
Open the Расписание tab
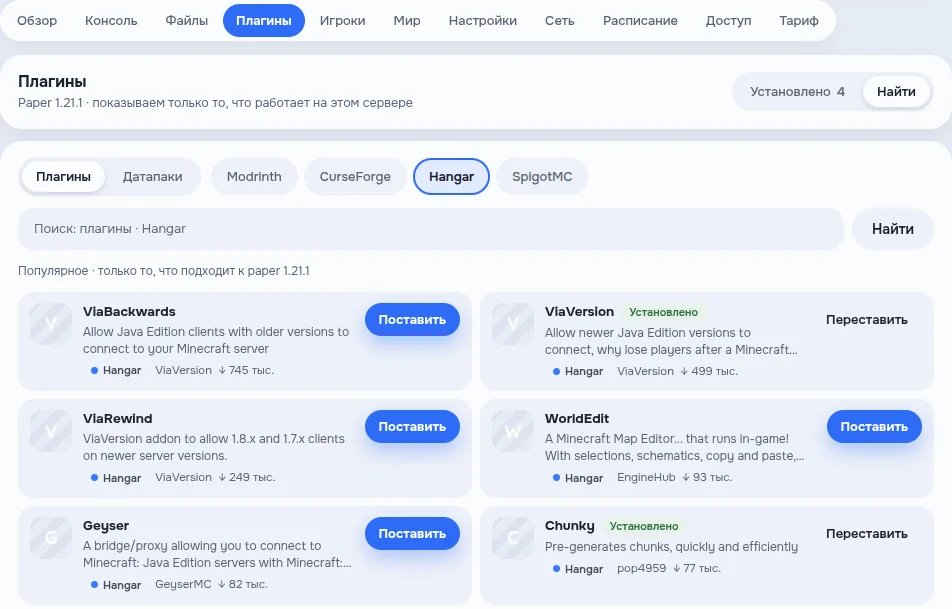[640, 21]
